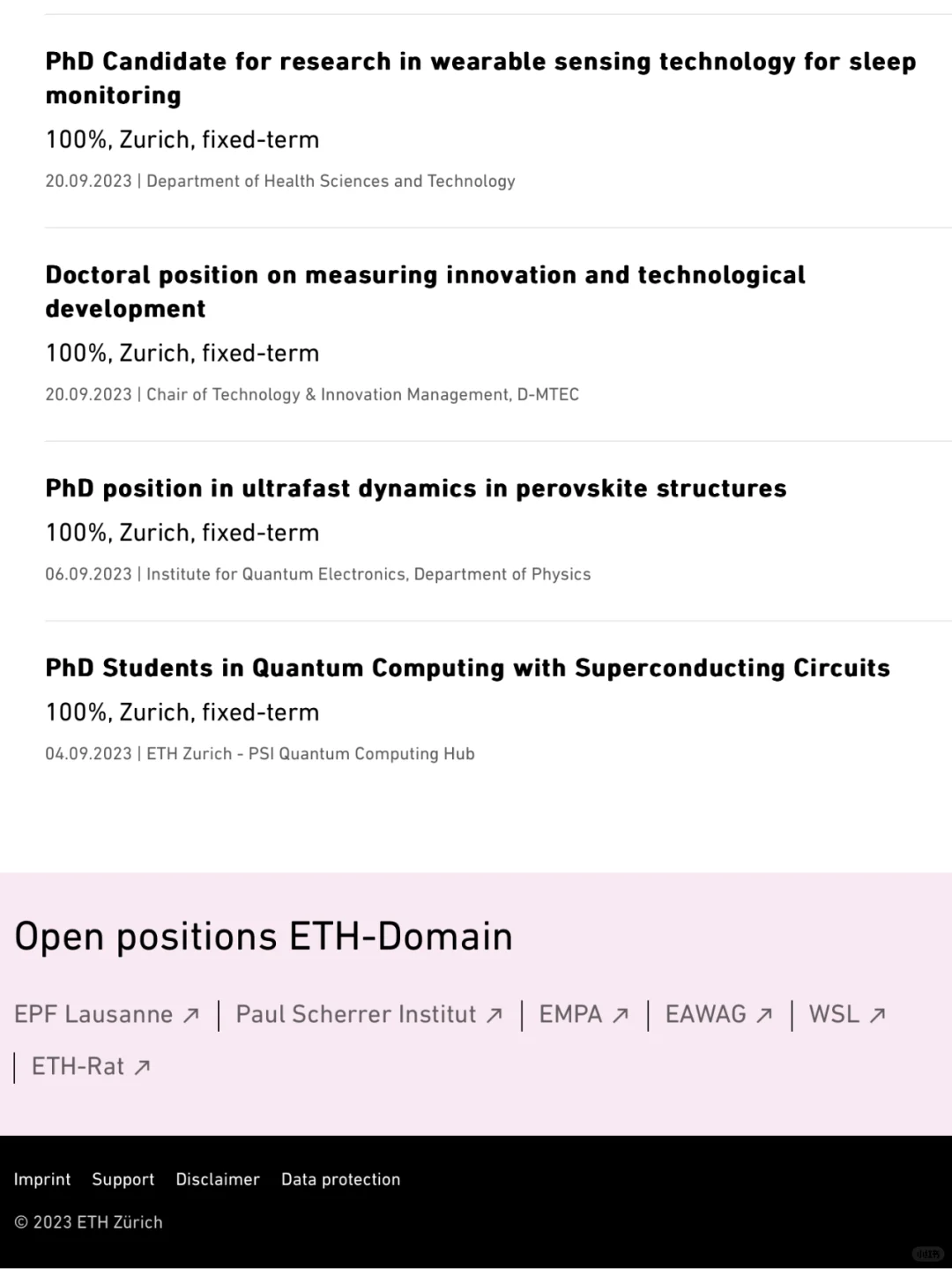952x1269 pixels.
Task: Open the Support footer link
Action: point(123,1180)
